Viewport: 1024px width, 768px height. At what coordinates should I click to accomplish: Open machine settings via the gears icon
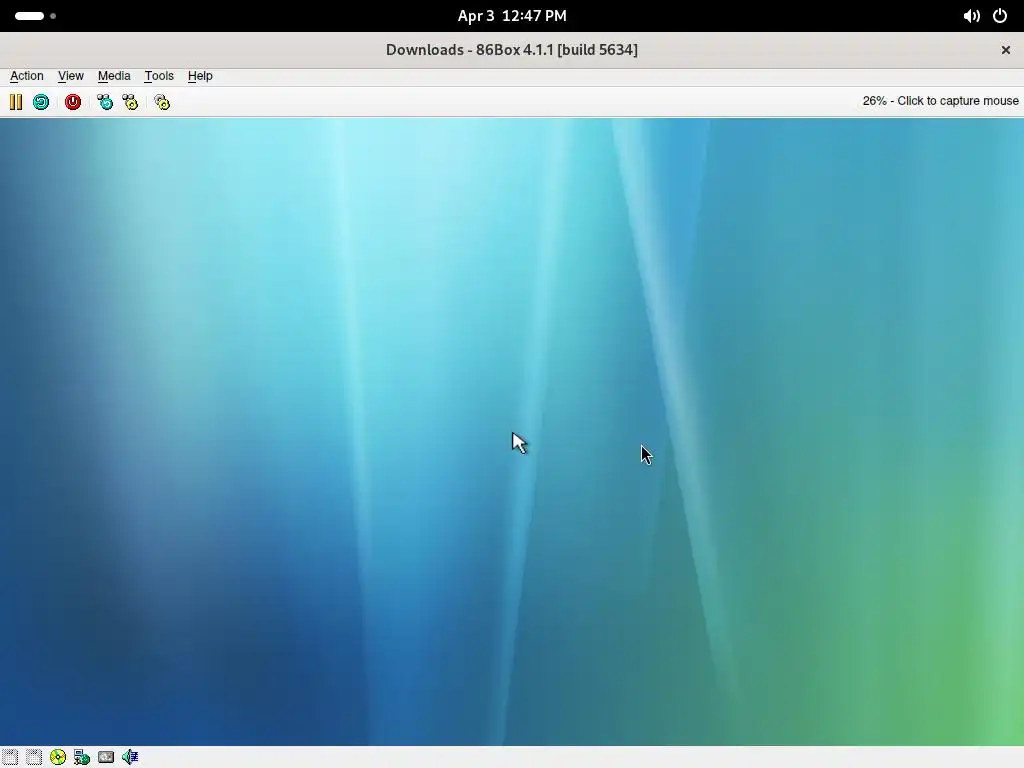coord(162,102)
